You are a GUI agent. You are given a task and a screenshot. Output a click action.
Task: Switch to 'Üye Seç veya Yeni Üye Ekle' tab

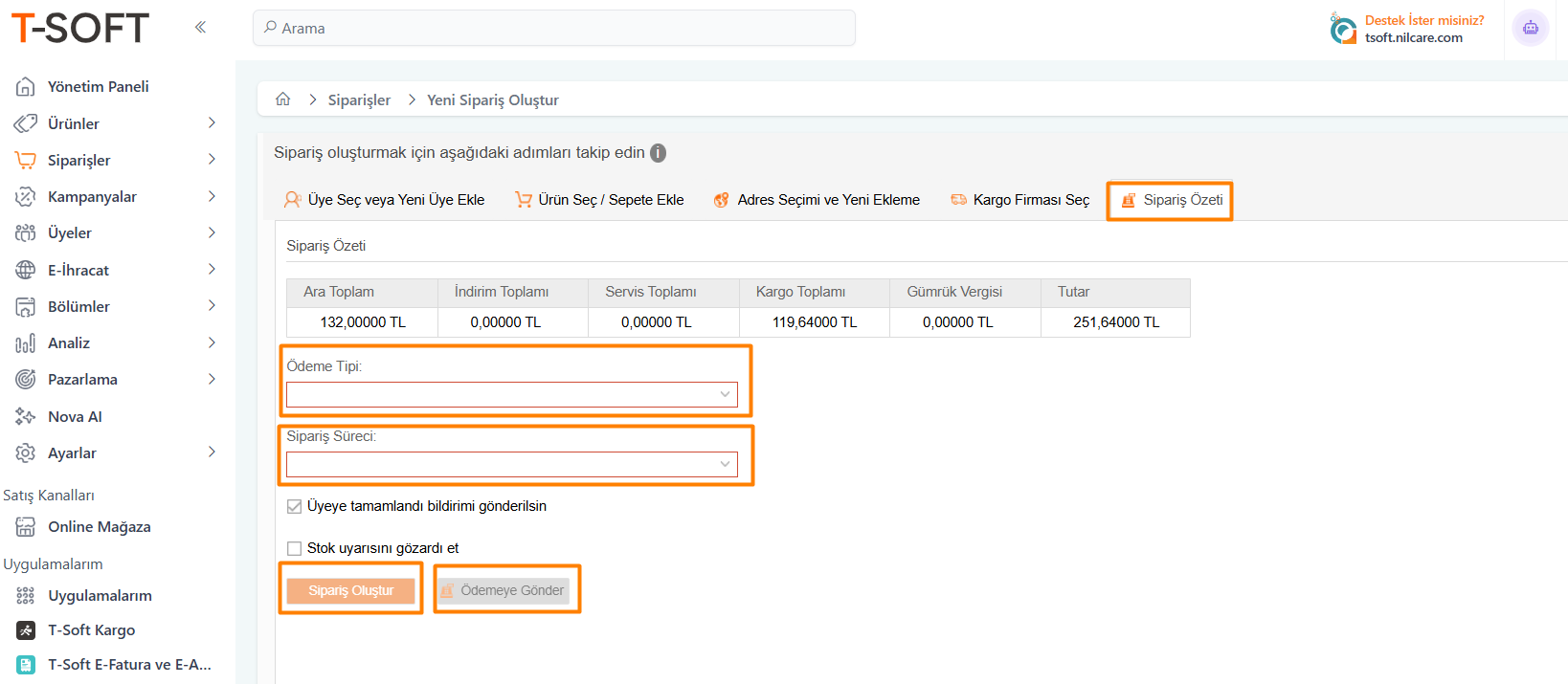click(x=385, y=200)
